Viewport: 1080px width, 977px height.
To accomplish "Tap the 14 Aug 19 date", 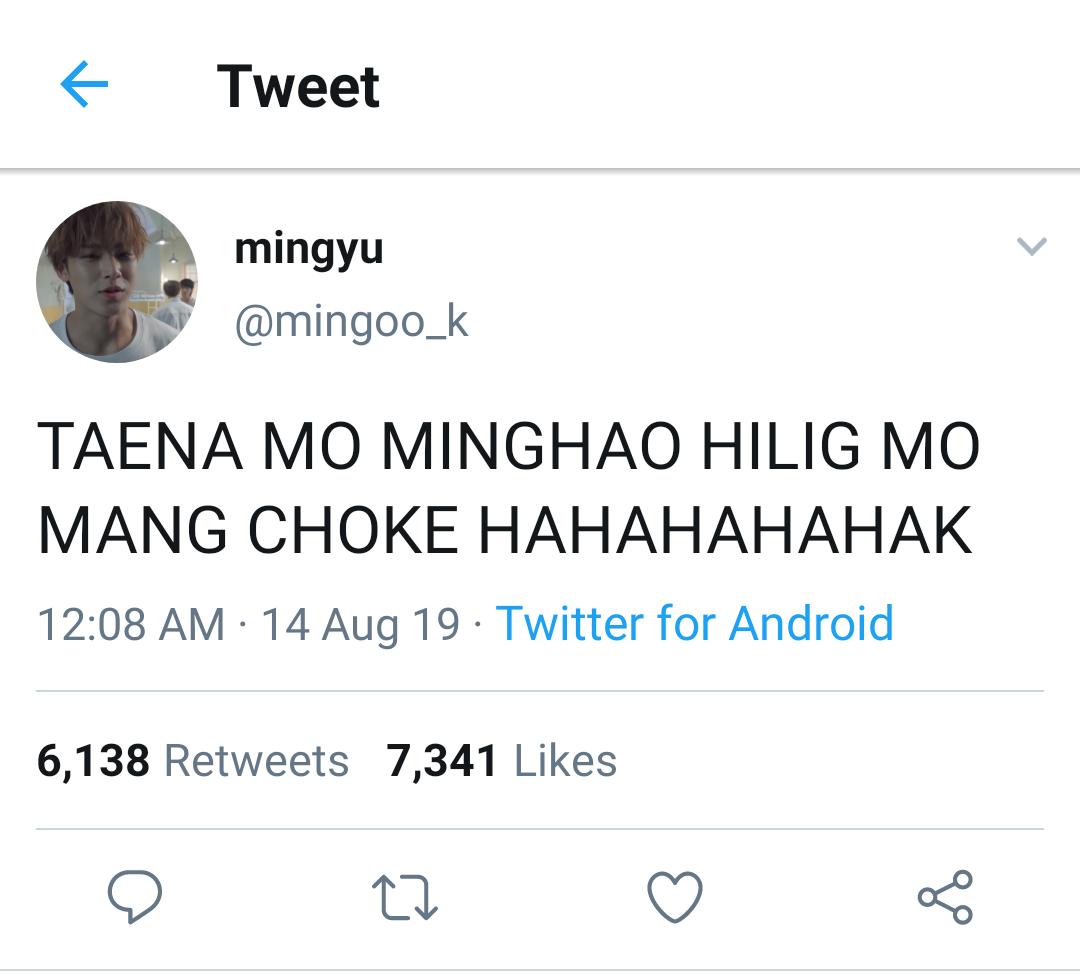I will [x=360, y=625].
